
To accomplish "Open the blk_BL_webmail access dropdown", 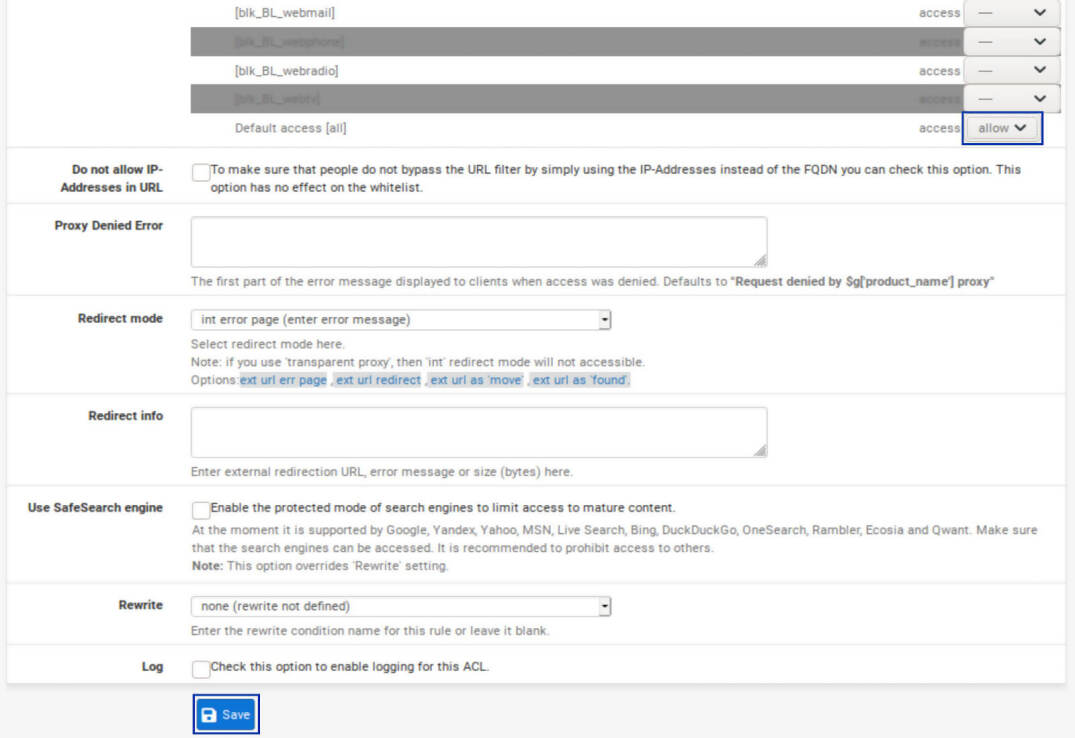I will [x=1012, y=12].
